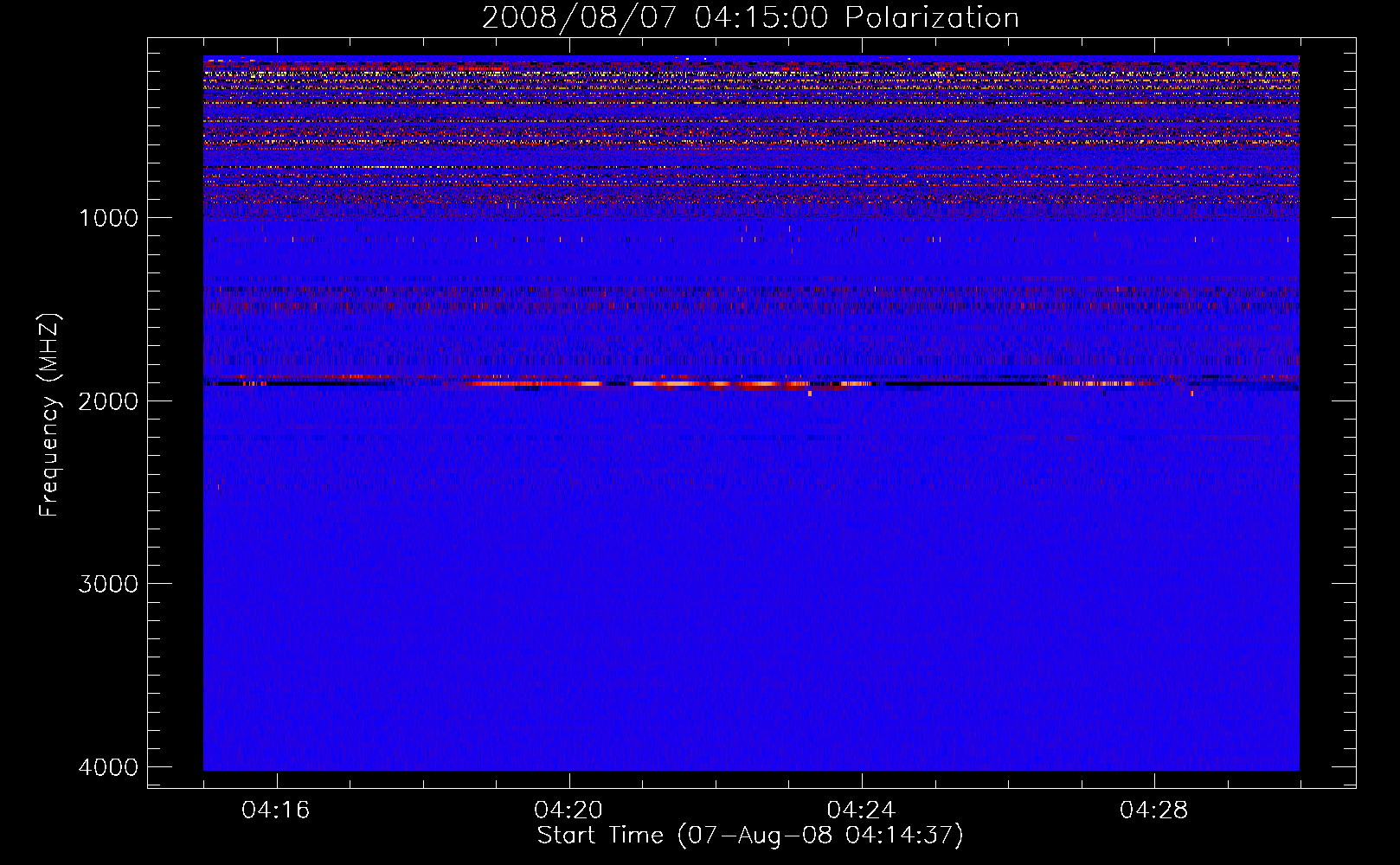Select the 1000 frequency axis label

[108, 218]
